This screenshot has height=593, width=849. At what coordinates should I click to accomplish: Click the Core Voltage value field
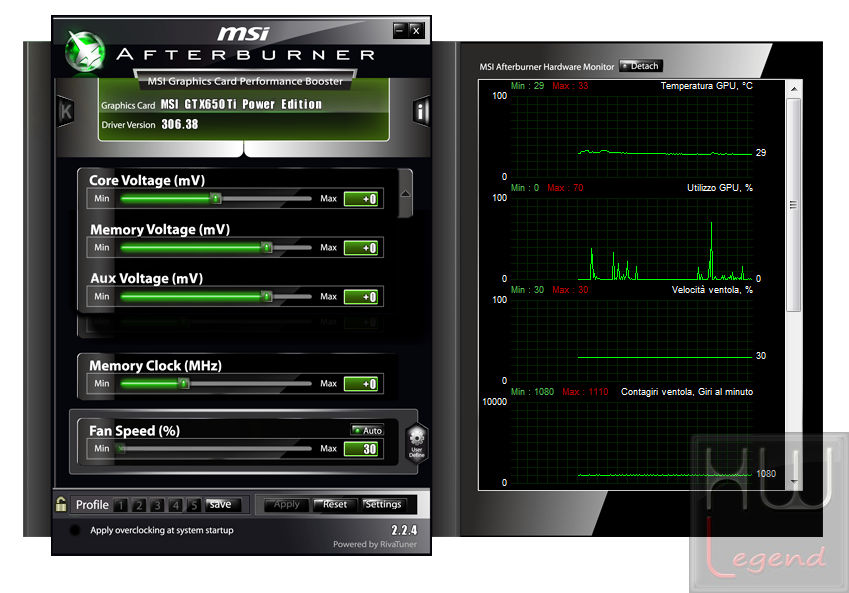361,199
